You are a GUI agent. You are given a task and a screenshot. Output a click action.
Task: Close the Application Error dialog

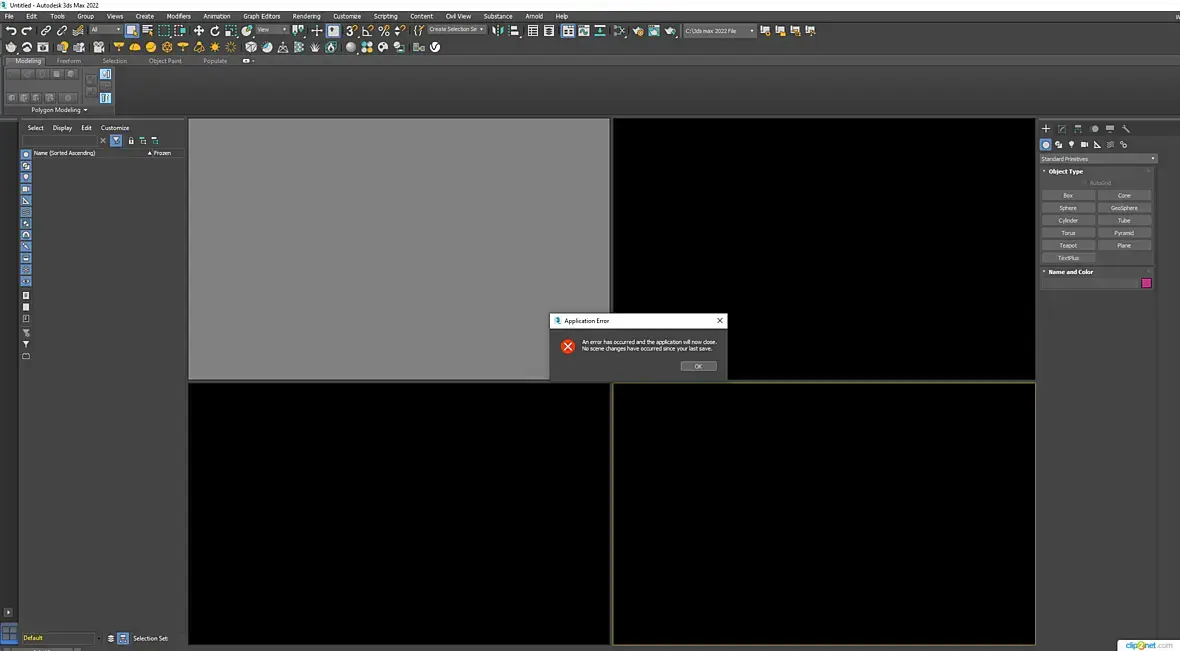[719, 321]
